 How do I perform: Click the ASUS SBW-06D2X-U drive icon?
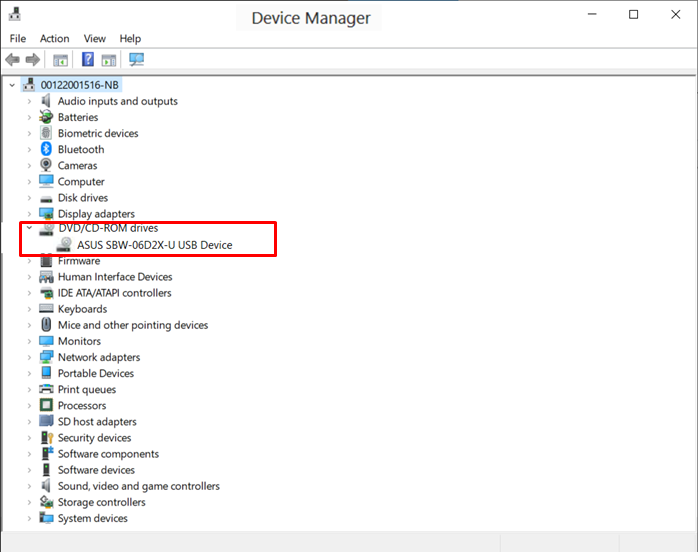[65, 244]
